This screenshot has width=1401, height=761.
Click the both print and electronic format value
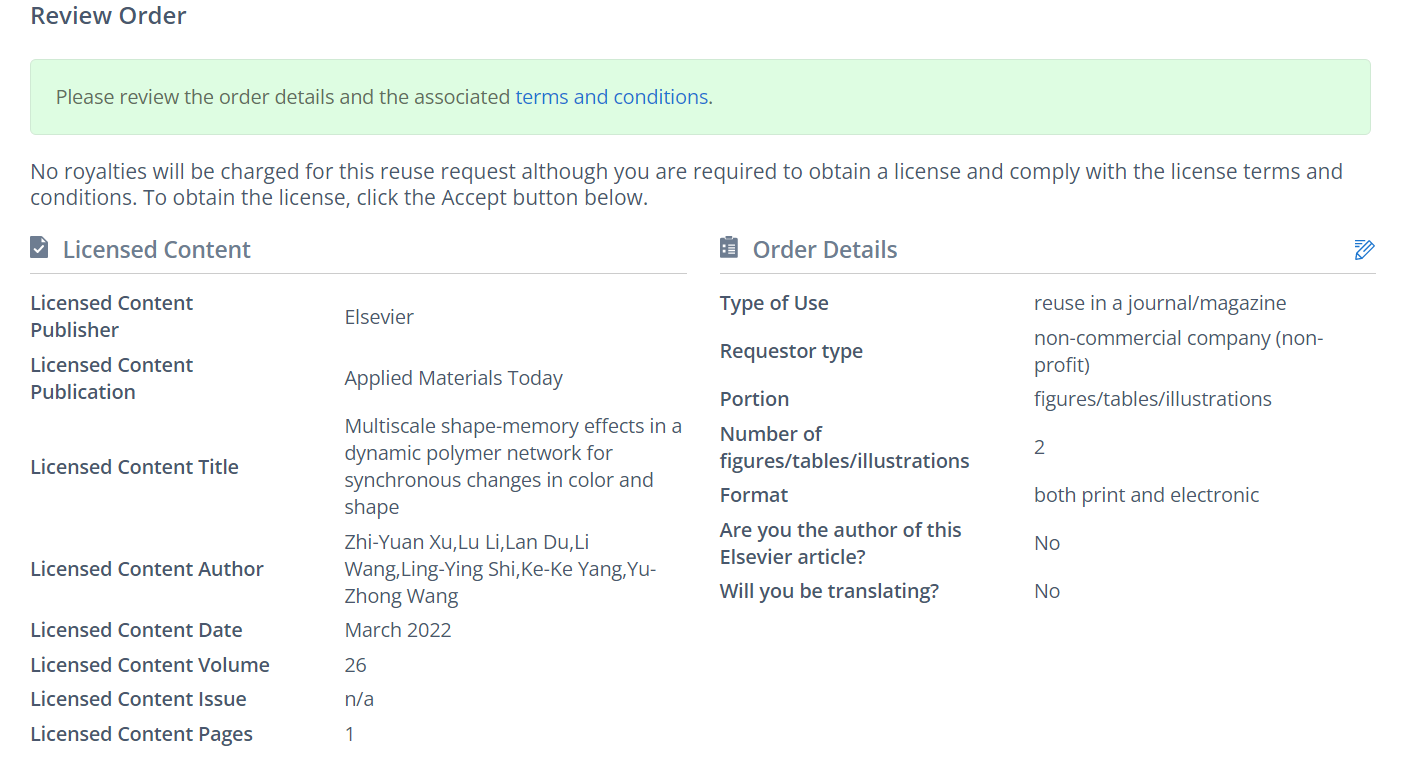point(1146,495)
